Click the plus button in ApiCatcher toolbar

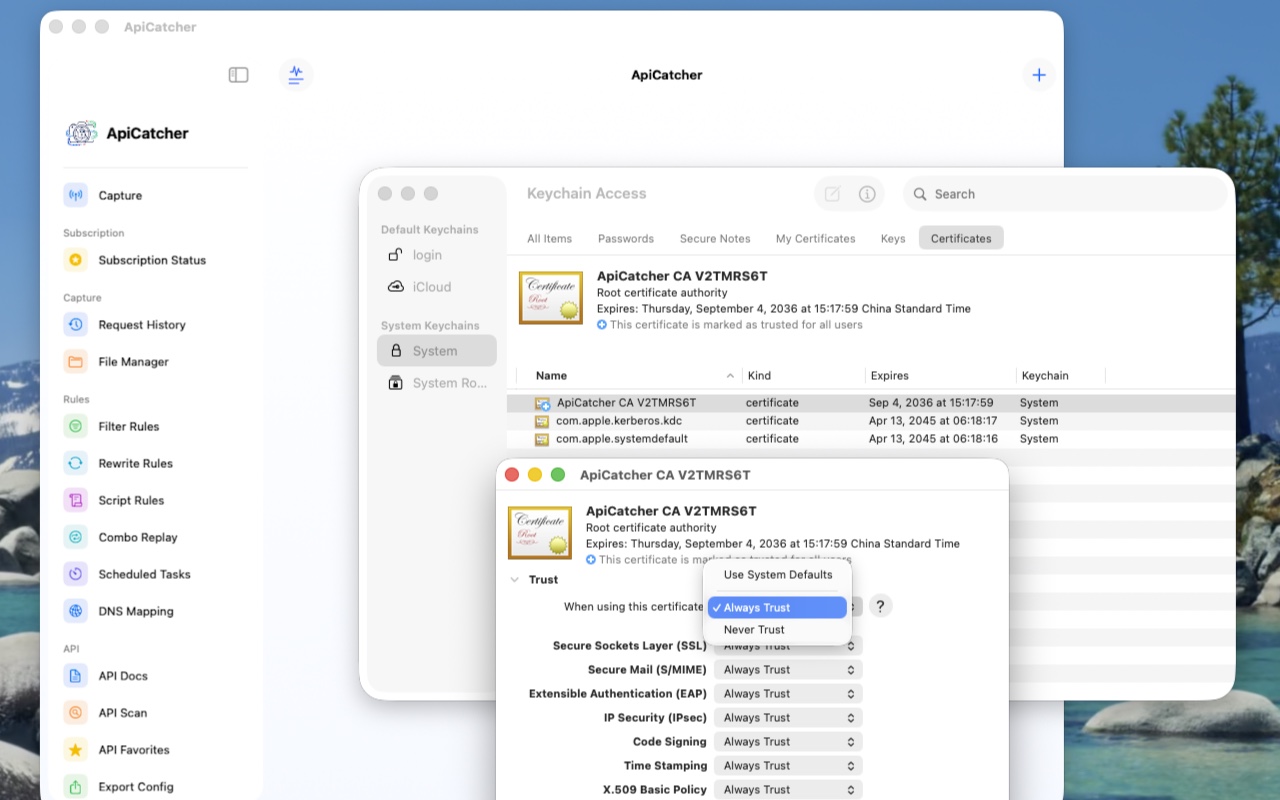point(1039,75)
